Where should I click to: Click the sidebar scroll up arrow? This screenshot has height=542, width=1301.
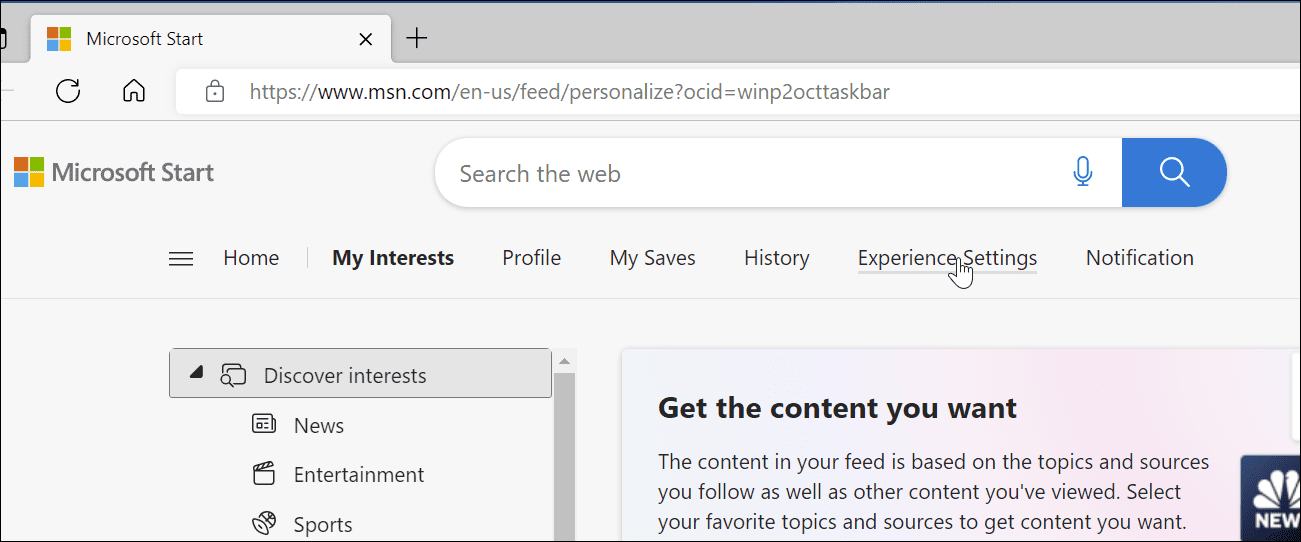tap(564, 361)
